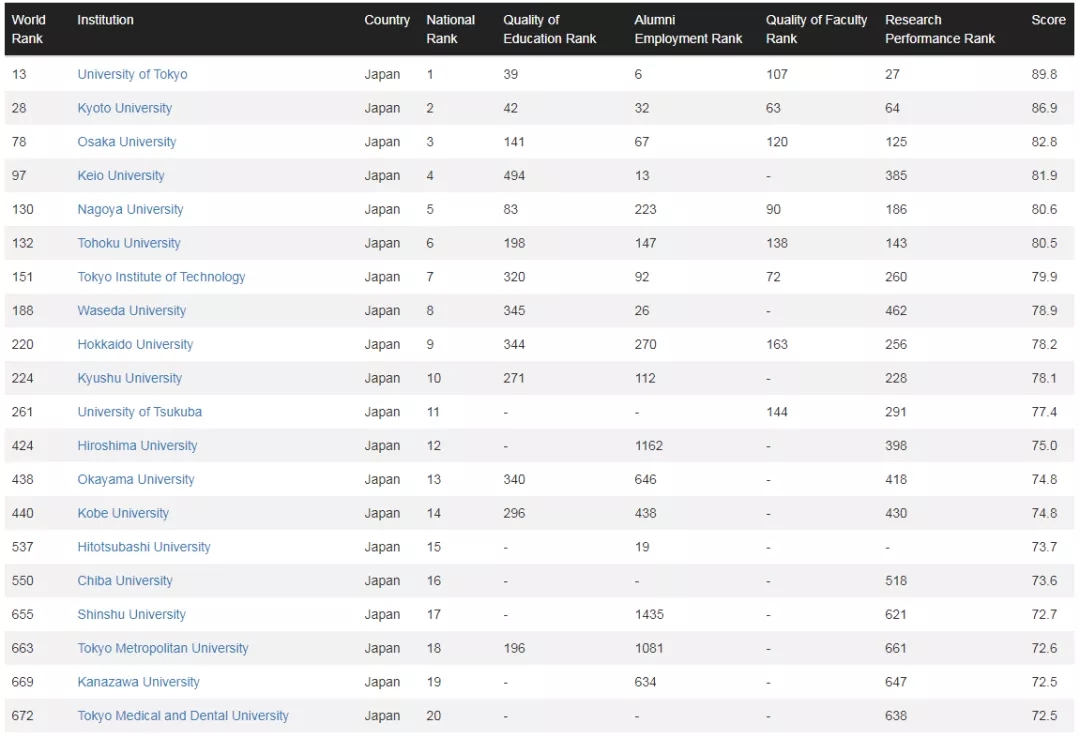The height and width of the screenshot is (738, 1080).
Task: Open the Waseda University link
Action: (x=132, y=311)
